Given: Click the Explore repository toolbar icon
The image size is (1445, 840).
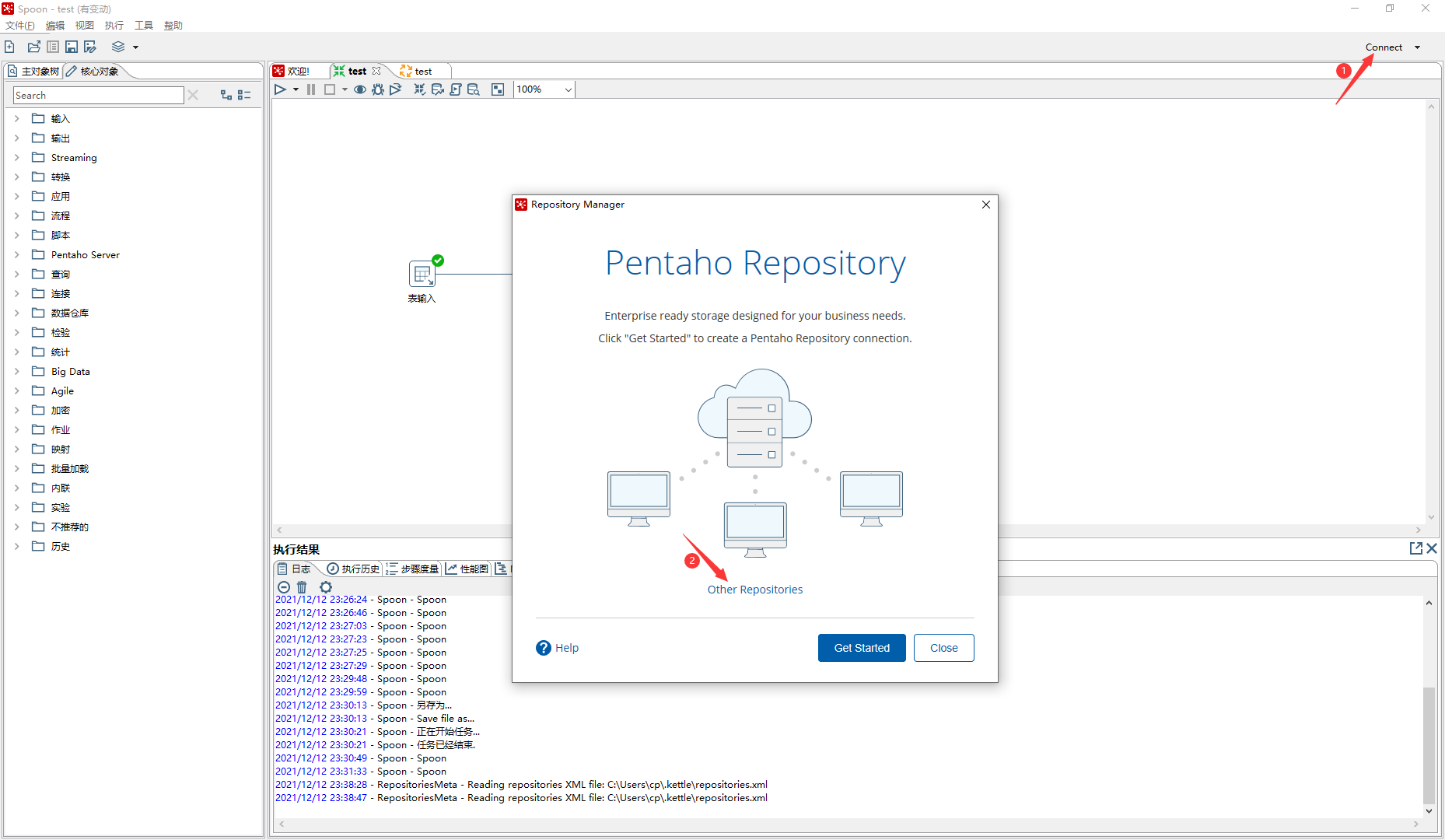Looking at the screenshot, I should pos(53,47).
